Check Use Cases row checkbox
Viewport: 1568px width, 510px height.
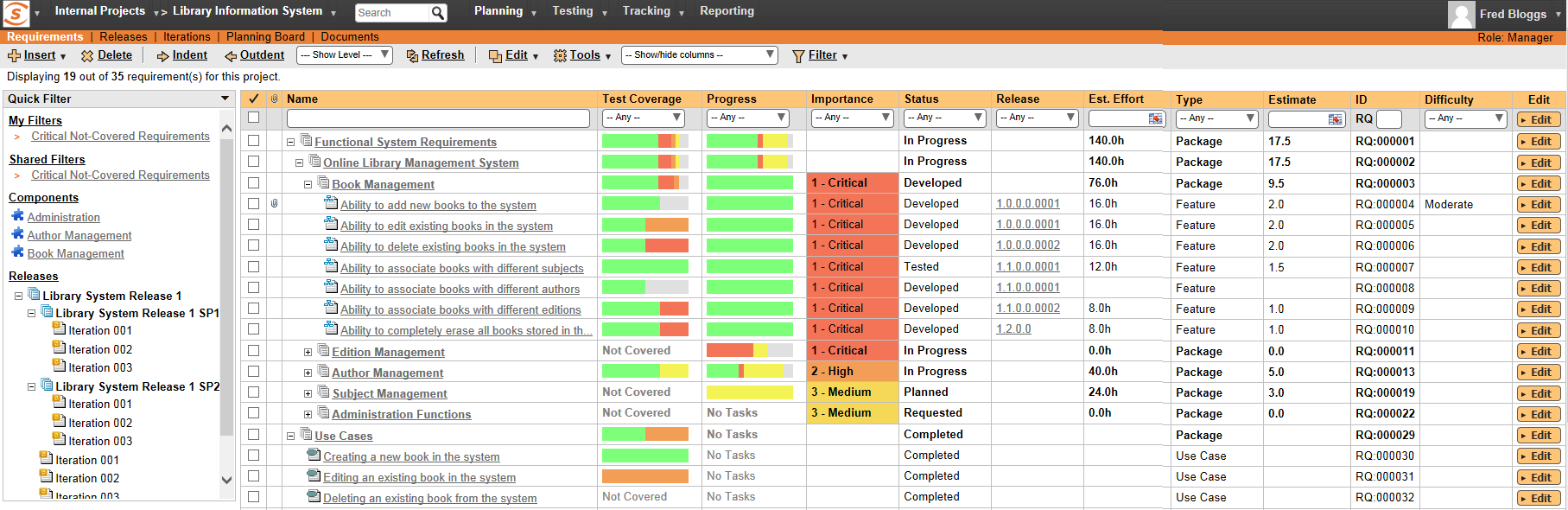tap(253, 434)
